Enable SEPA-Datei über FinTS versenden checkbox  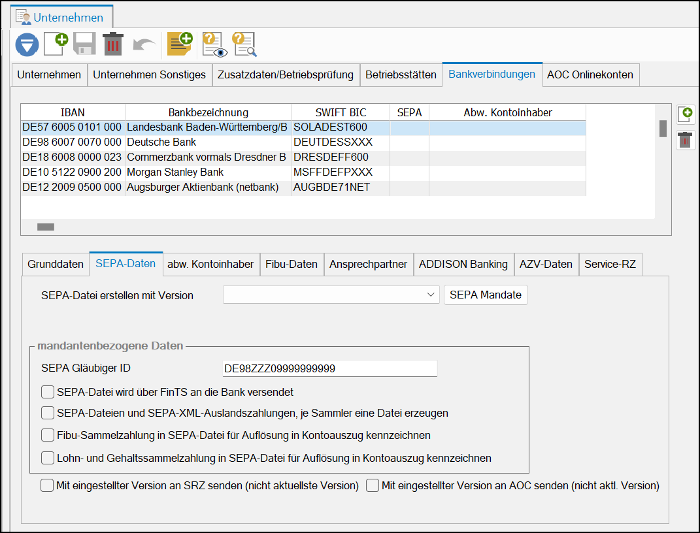click(x=47, y=392)
